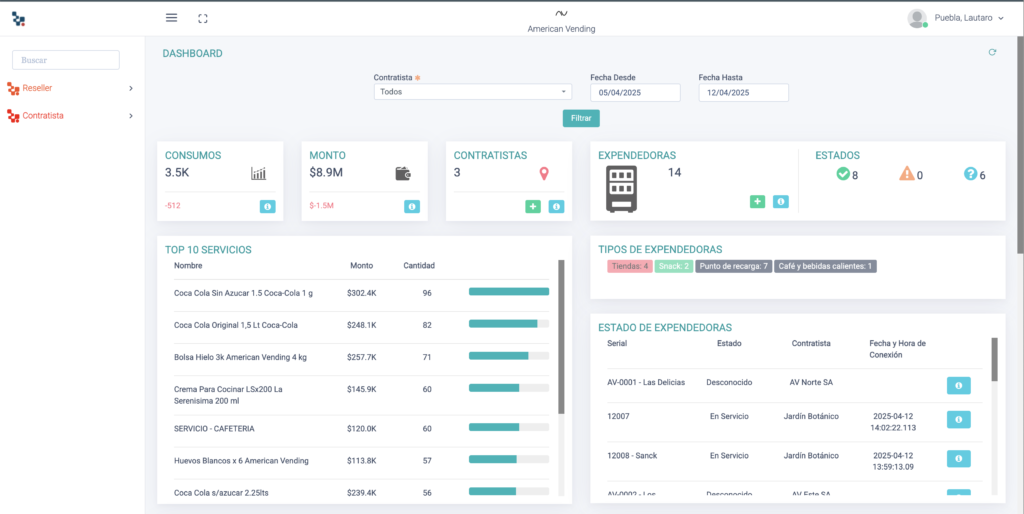Click the green check status icon
This screenshot has height=514, width=1024.
[843, 174]
